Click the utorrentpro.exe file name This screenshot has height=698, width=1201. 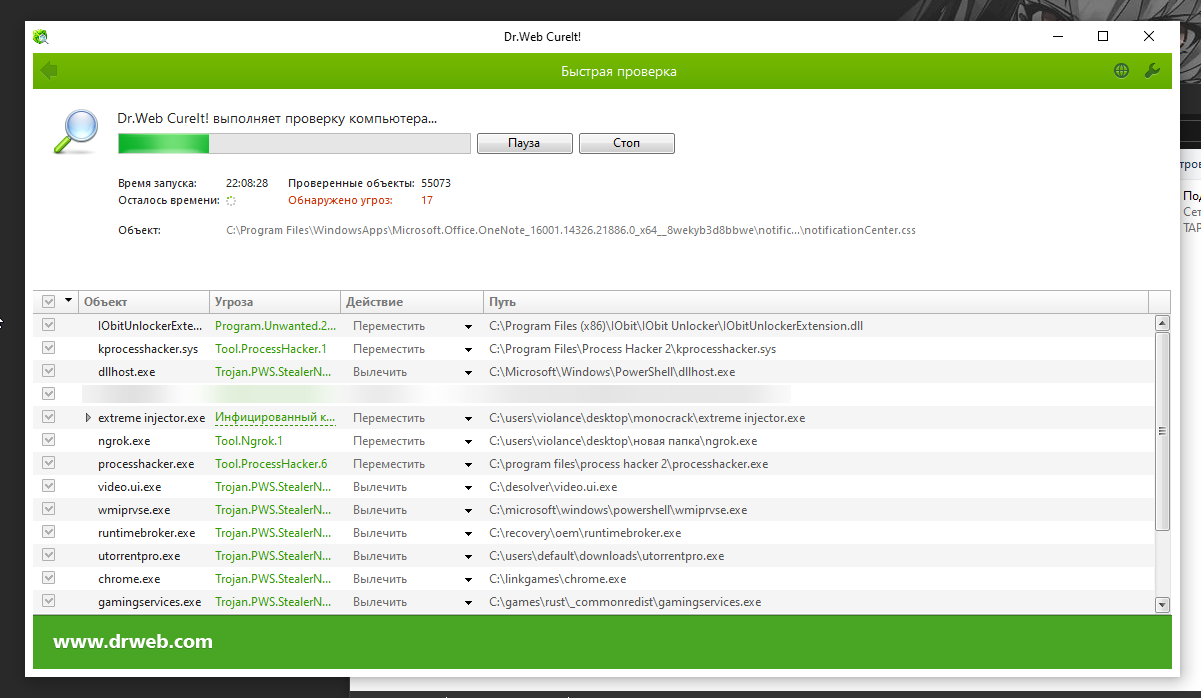139,556
